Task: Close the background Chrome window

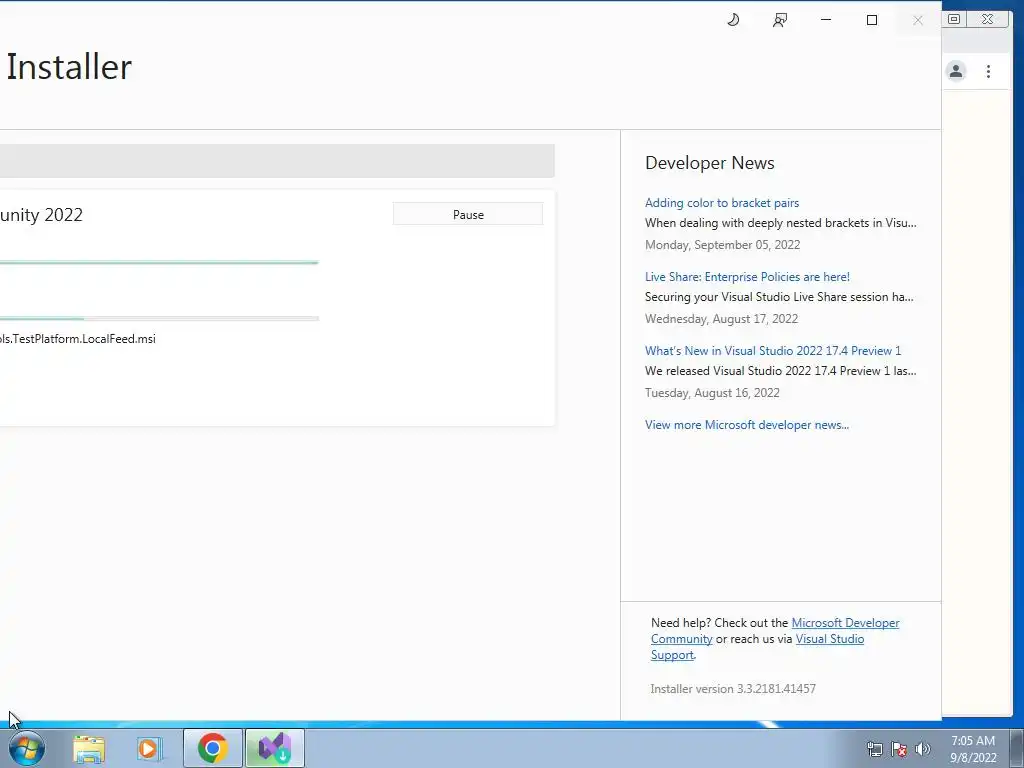Action: click(x=988, y=19)
